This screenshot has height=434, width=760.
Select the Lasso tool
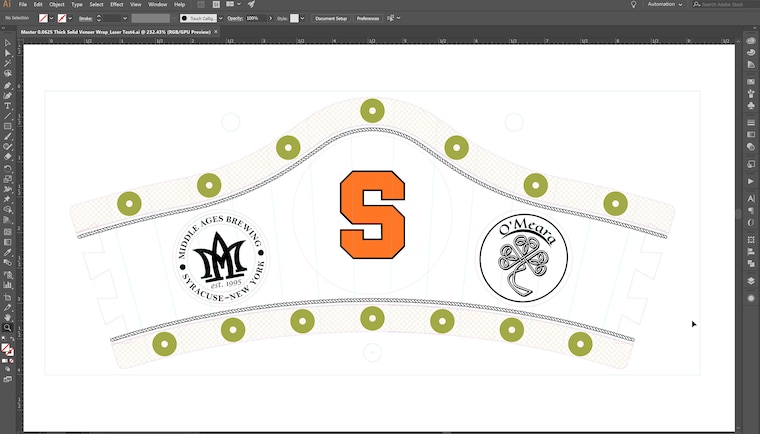[7, 74]
